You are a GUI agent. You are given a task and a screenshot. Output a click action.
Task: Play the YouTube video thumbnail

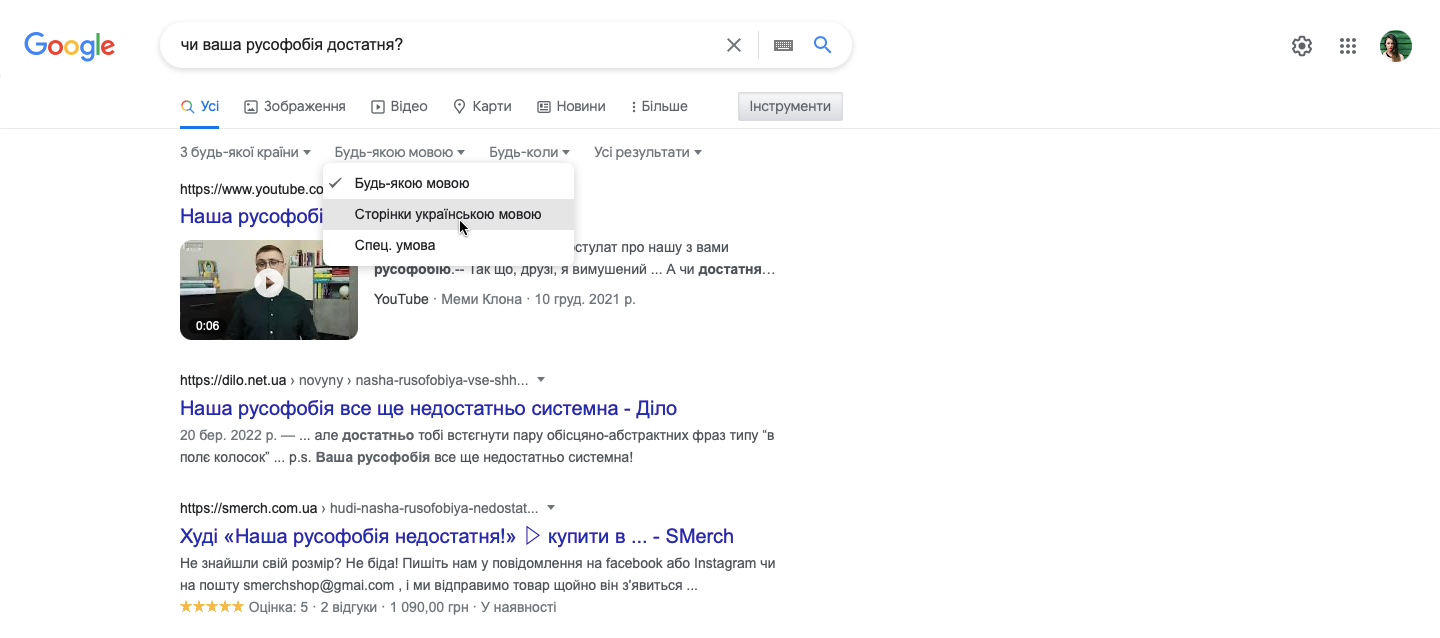(x=268, y=283)
